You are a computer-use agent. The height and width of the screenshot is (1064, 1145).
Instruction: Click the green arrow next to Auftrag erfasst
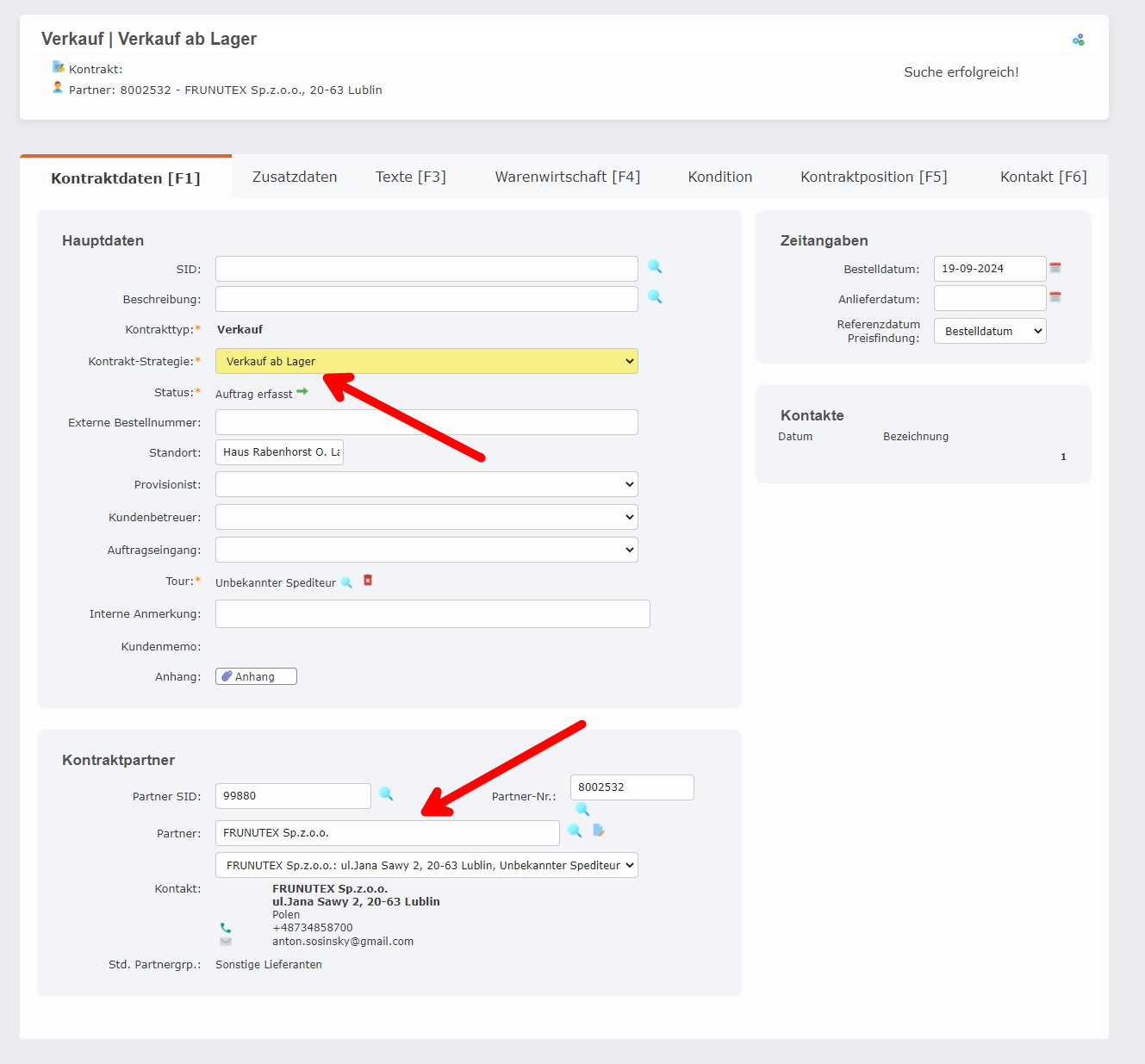tap(302, 392)
